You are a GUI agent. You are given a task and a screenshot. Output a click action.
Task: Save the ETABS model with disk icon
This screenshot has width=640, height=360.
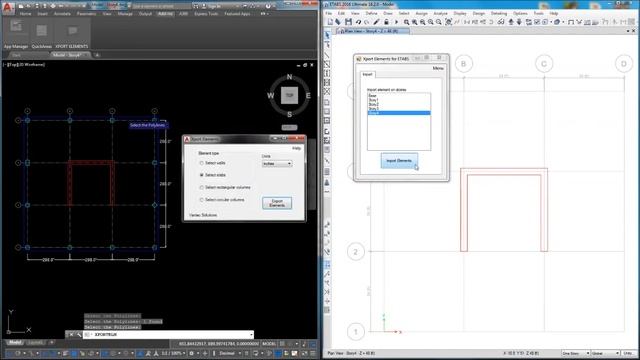pyautogui.click(x=348, y=22)
